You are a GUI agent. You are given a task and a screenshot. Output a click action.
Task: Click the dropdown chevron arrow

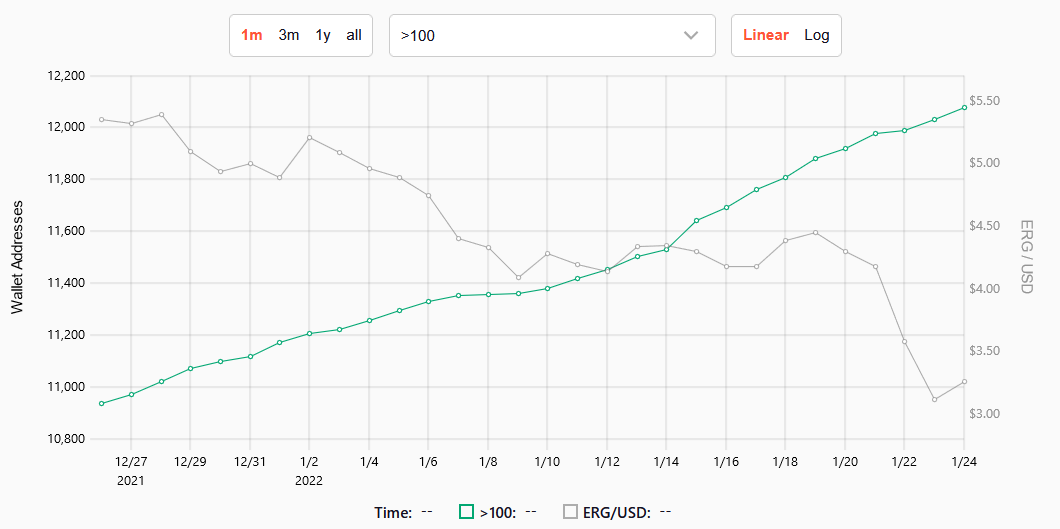tap(690, 35)
